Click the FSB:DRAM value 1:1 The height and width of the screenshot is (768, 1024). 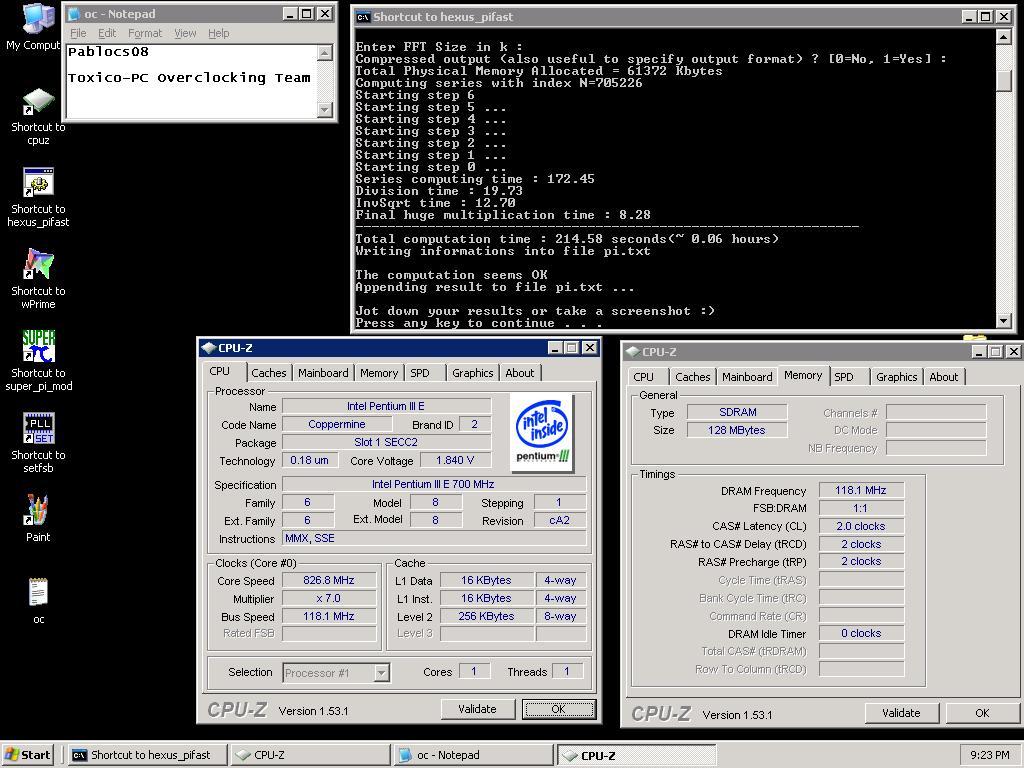[x=861, y=508]
